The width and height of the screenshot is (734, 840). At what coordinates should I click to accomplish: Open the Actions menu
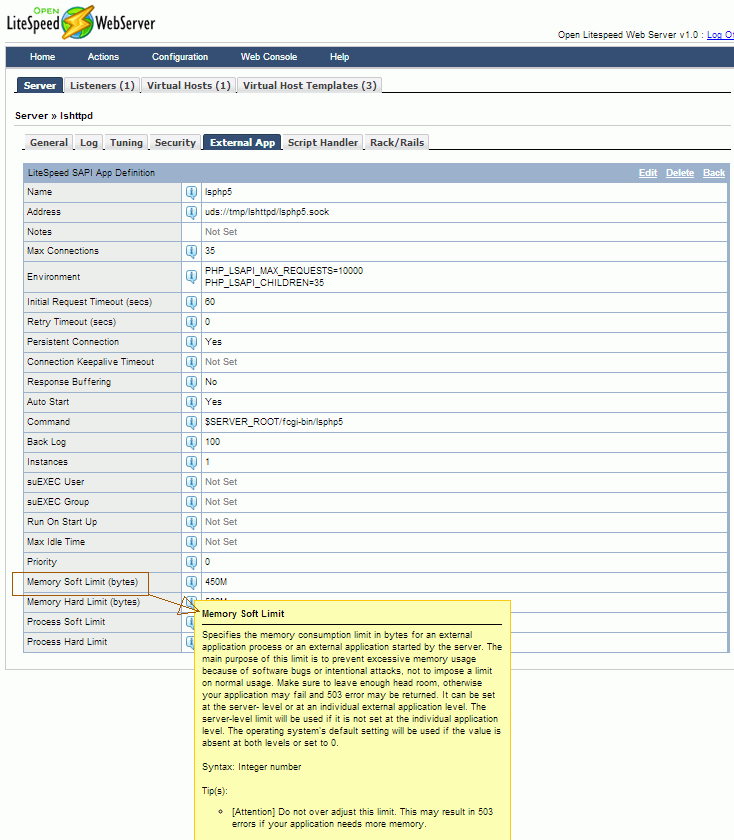(103, 57)
